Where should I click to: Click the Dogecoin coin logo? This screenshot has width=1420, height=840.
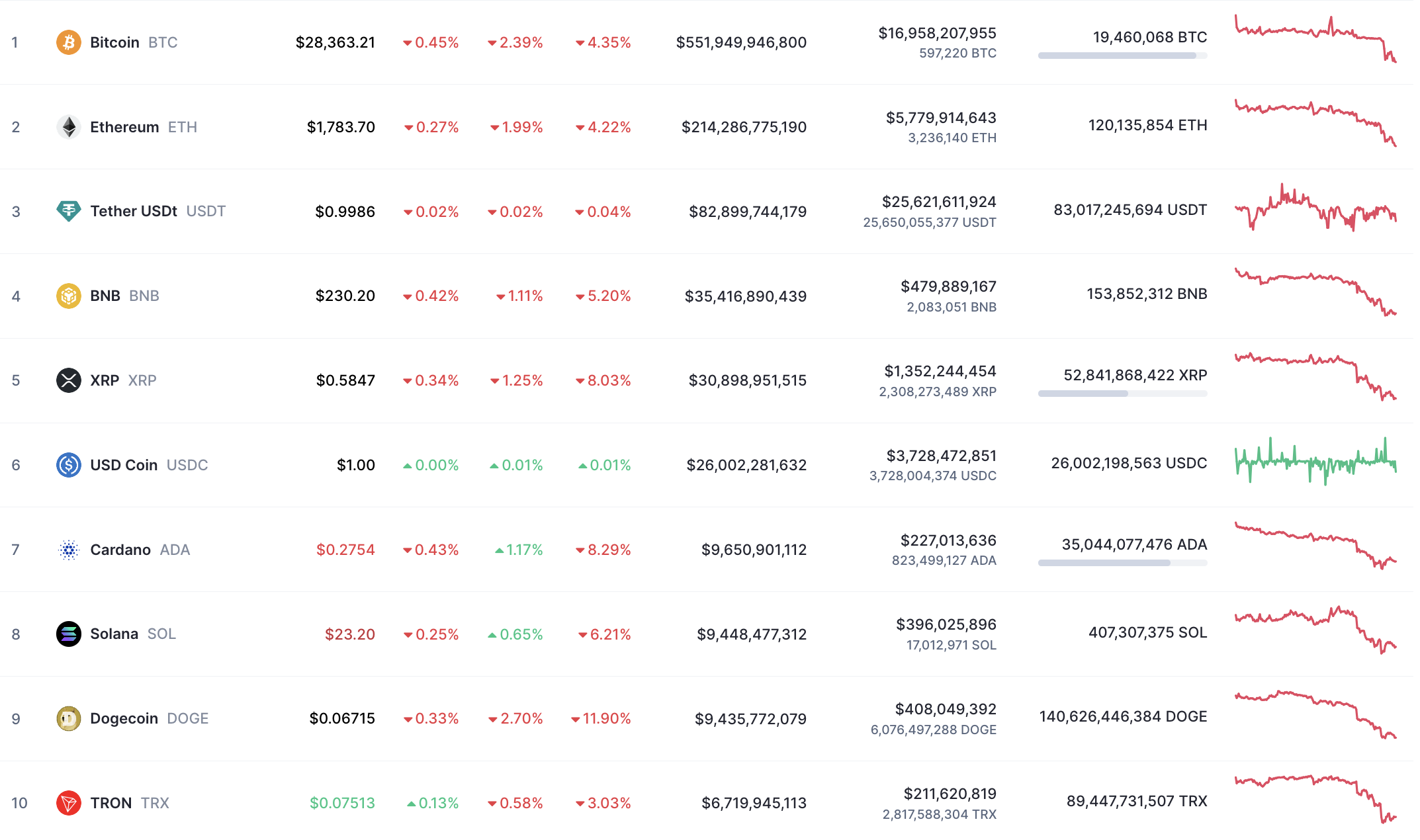[x=68, y=718]
